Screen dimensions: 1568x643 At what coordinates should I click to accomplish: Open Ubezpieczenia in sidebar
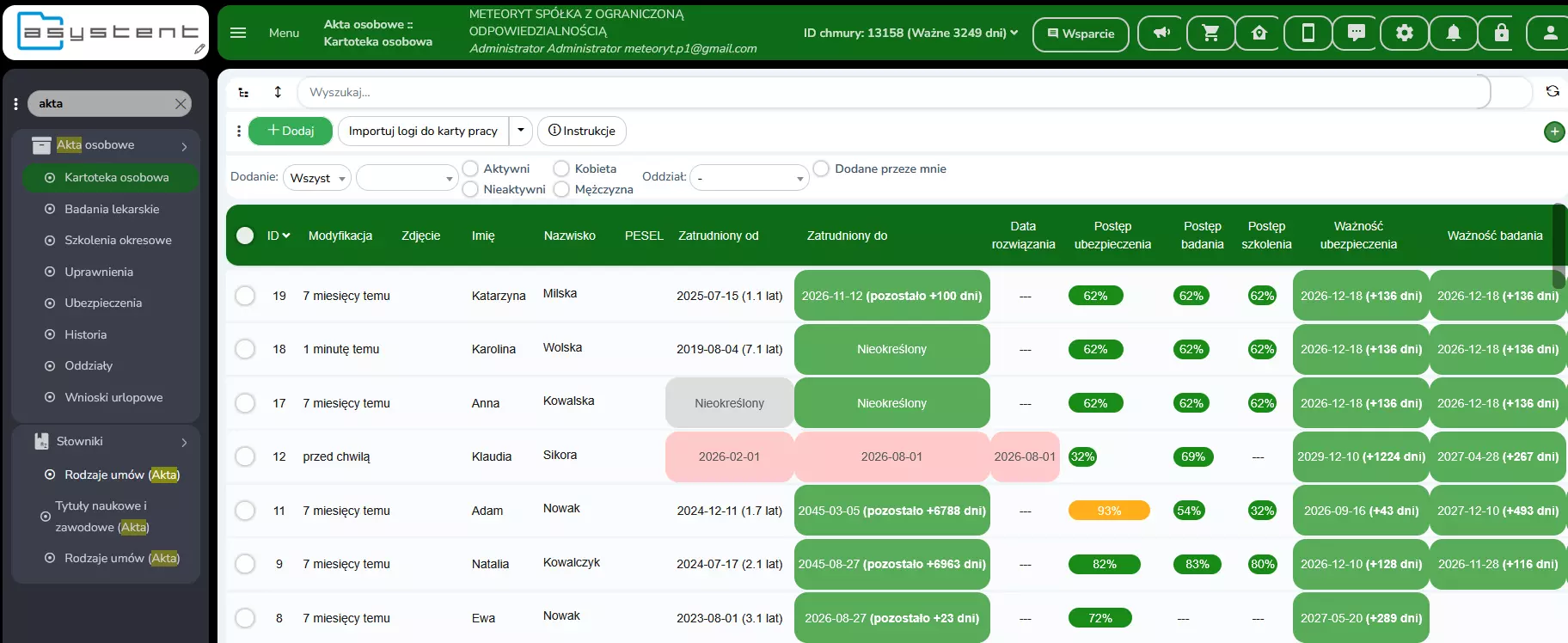[x=103, y=303]
